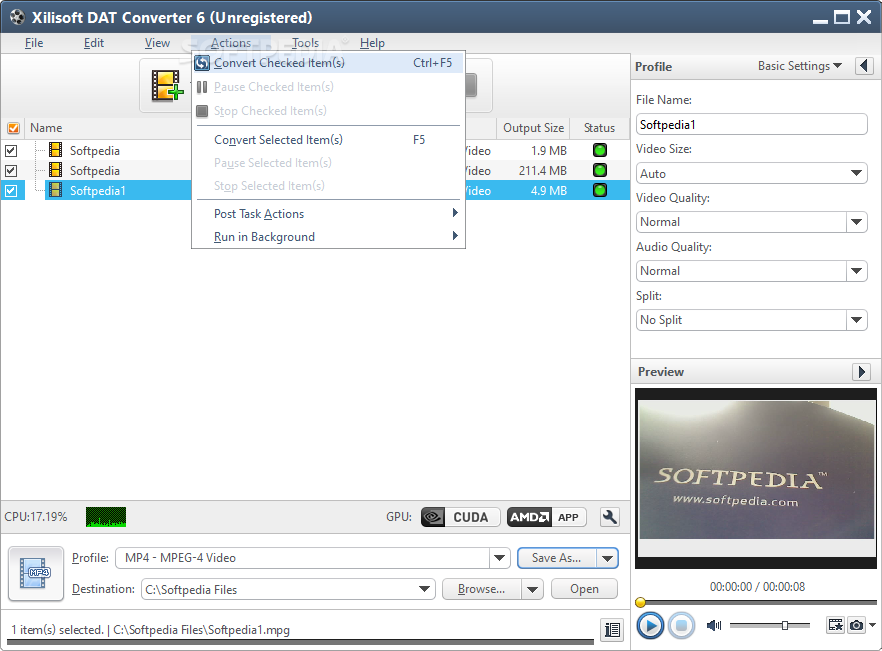The width and height of the screenshot is (882, 651).
Task: Enable AMD APP GPU acceleration
Action: pyautogui.click(x=547, y=517)
